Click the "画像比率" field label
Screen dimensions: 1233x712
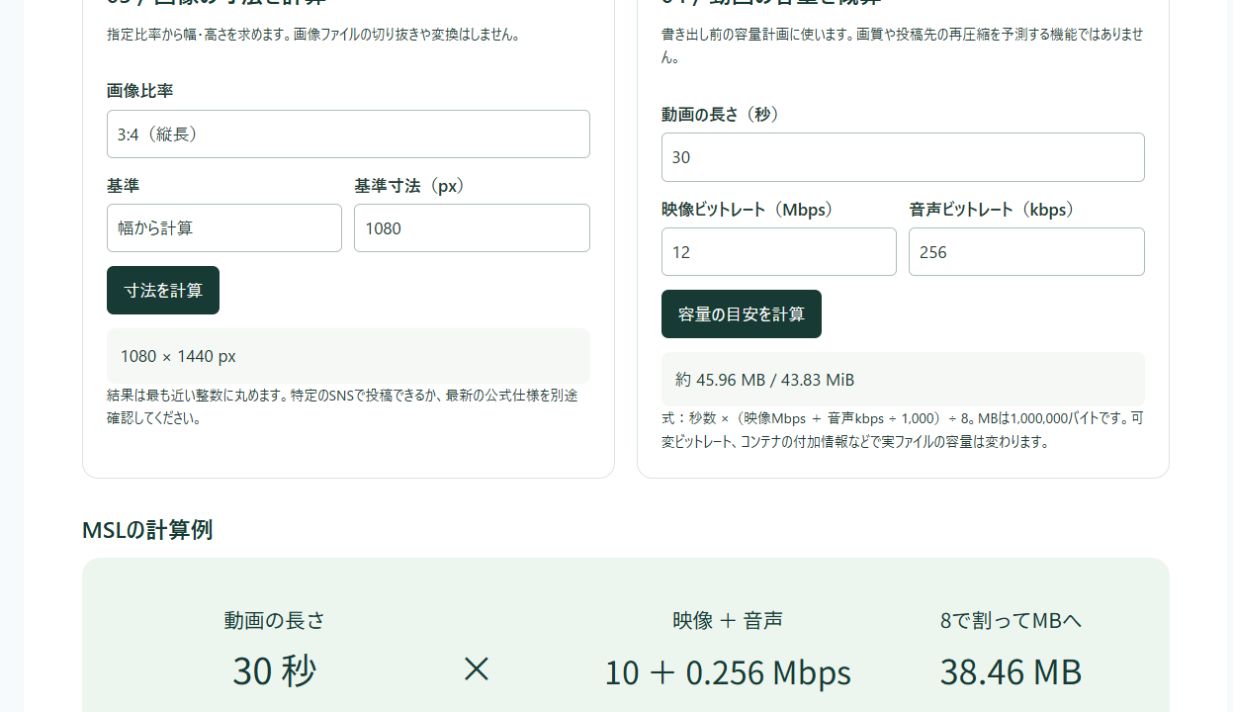(x=140, y=91)
